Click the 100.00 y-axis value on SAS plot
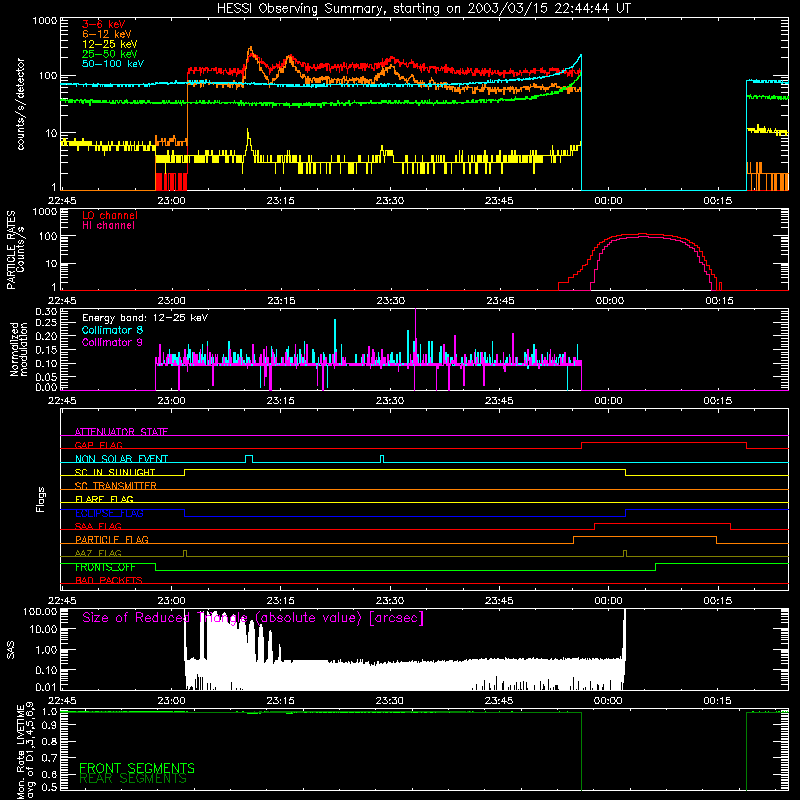Viewport: 800px width, 800px height. [40, 611]
